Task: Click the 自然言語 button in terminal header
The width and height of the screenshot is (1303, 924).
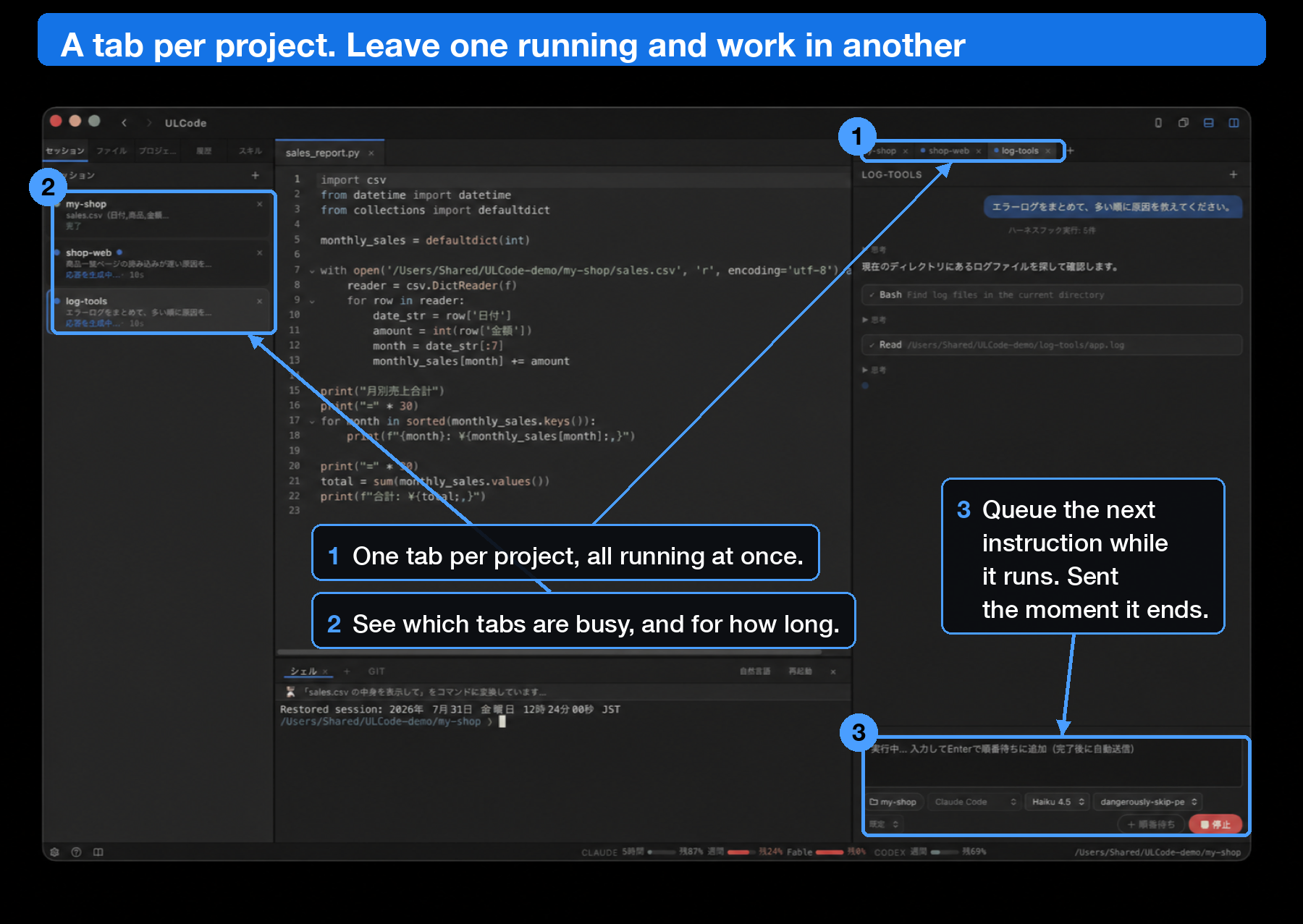Action: [x=755, y=671]
